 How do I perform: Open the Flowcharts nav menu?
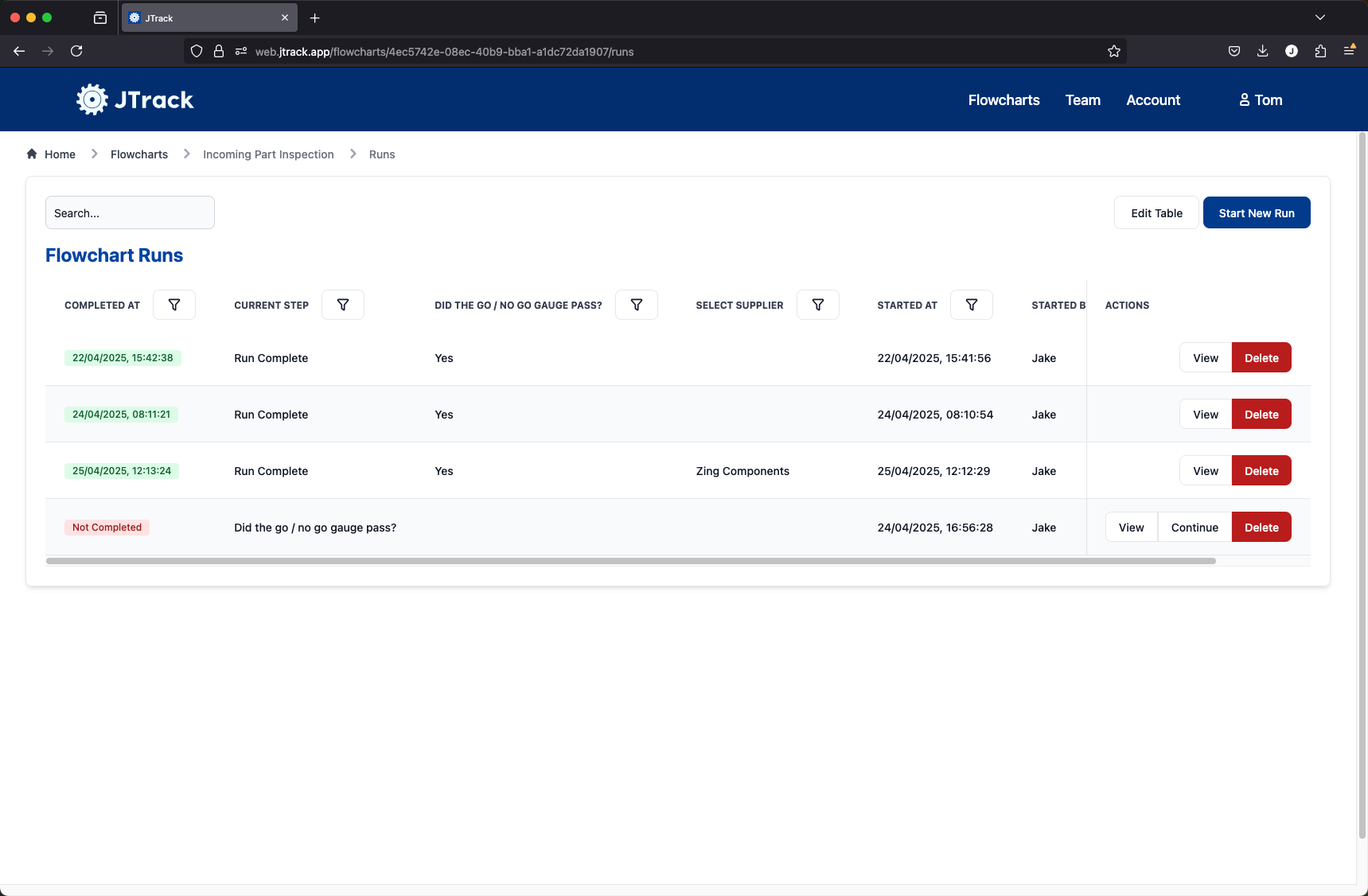pos(1004,99)
